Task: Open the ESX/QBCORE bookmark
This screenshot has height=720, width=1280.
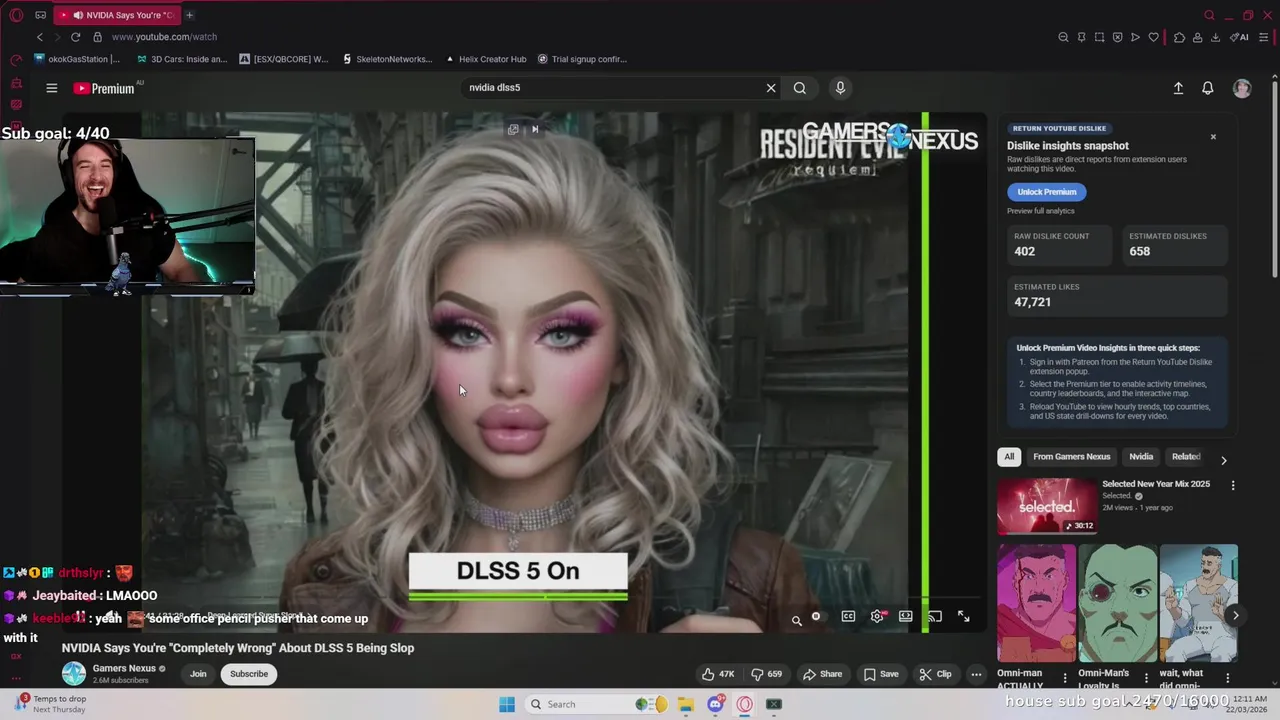Action: point(284,59)
